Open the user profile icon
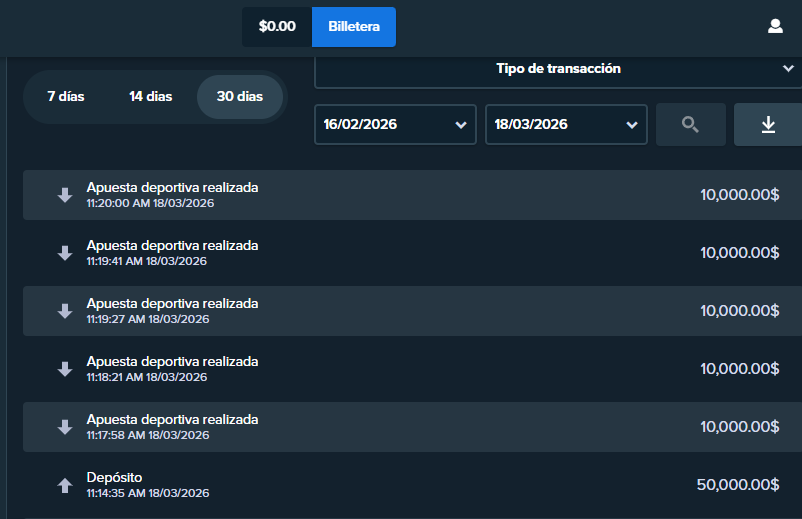Image resolution: width=802 pixels, height=519 pixels. click(x=775, y=26)
